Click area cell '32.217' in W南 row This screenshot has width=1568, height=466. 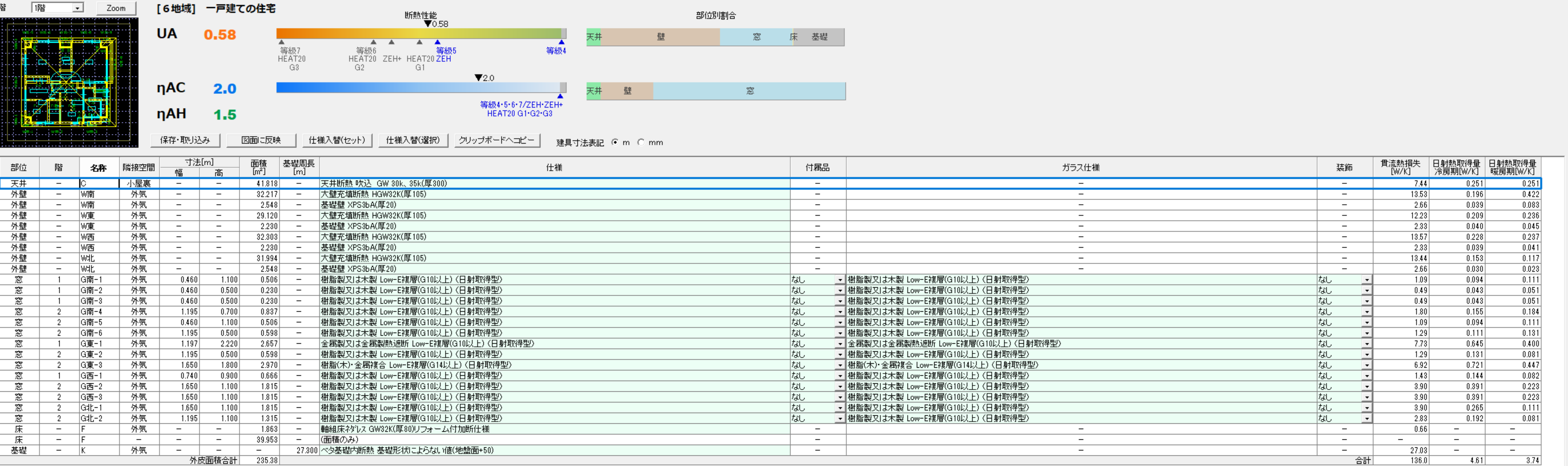tap(259, 194)
